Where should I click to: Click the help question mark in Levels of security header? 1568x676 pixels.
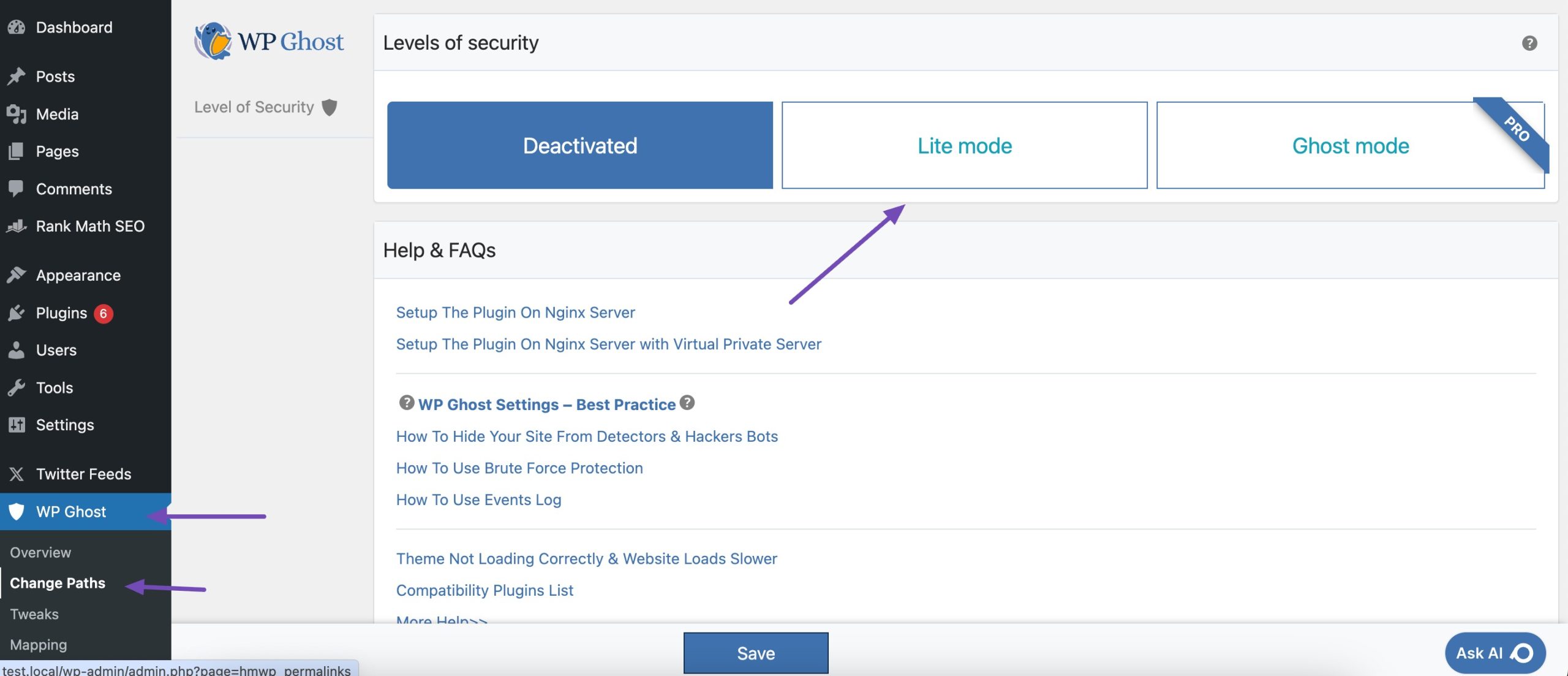(x=1529, y=43)
